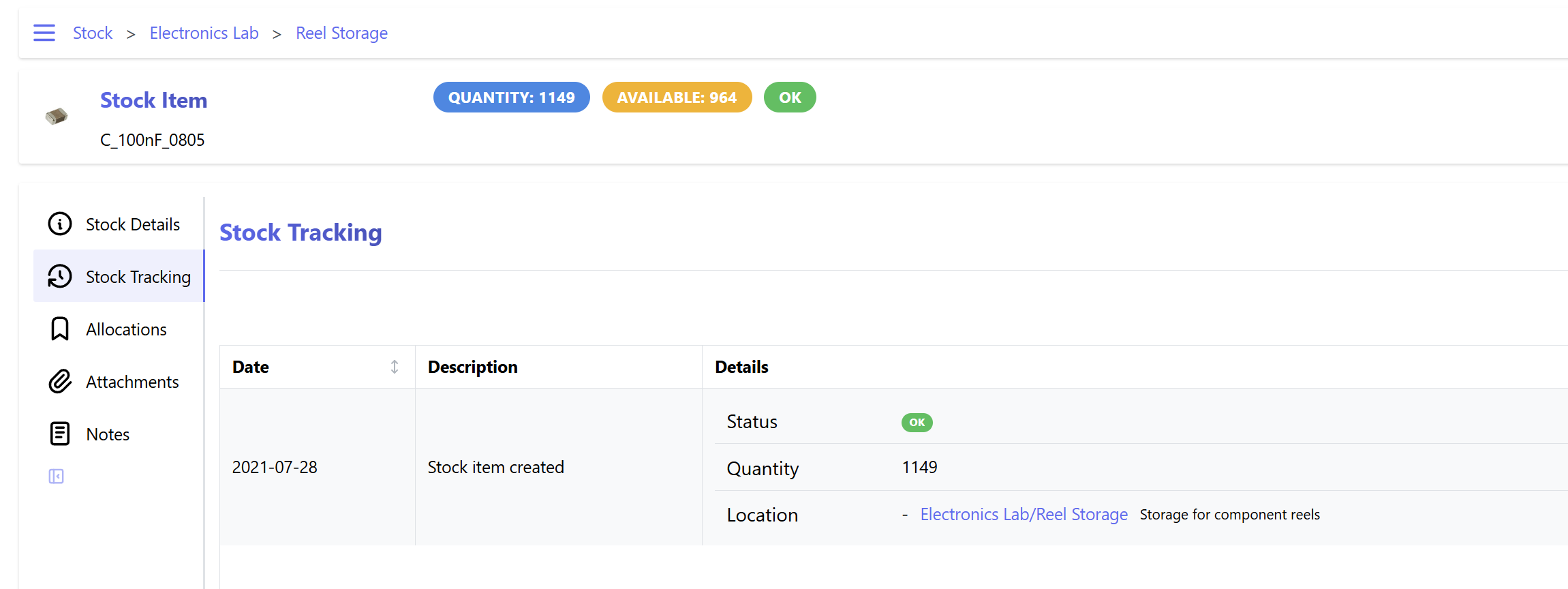Open the hamburger navigation menu
The height and width of the screenshot is (589, 1568).
coord(44,33)
